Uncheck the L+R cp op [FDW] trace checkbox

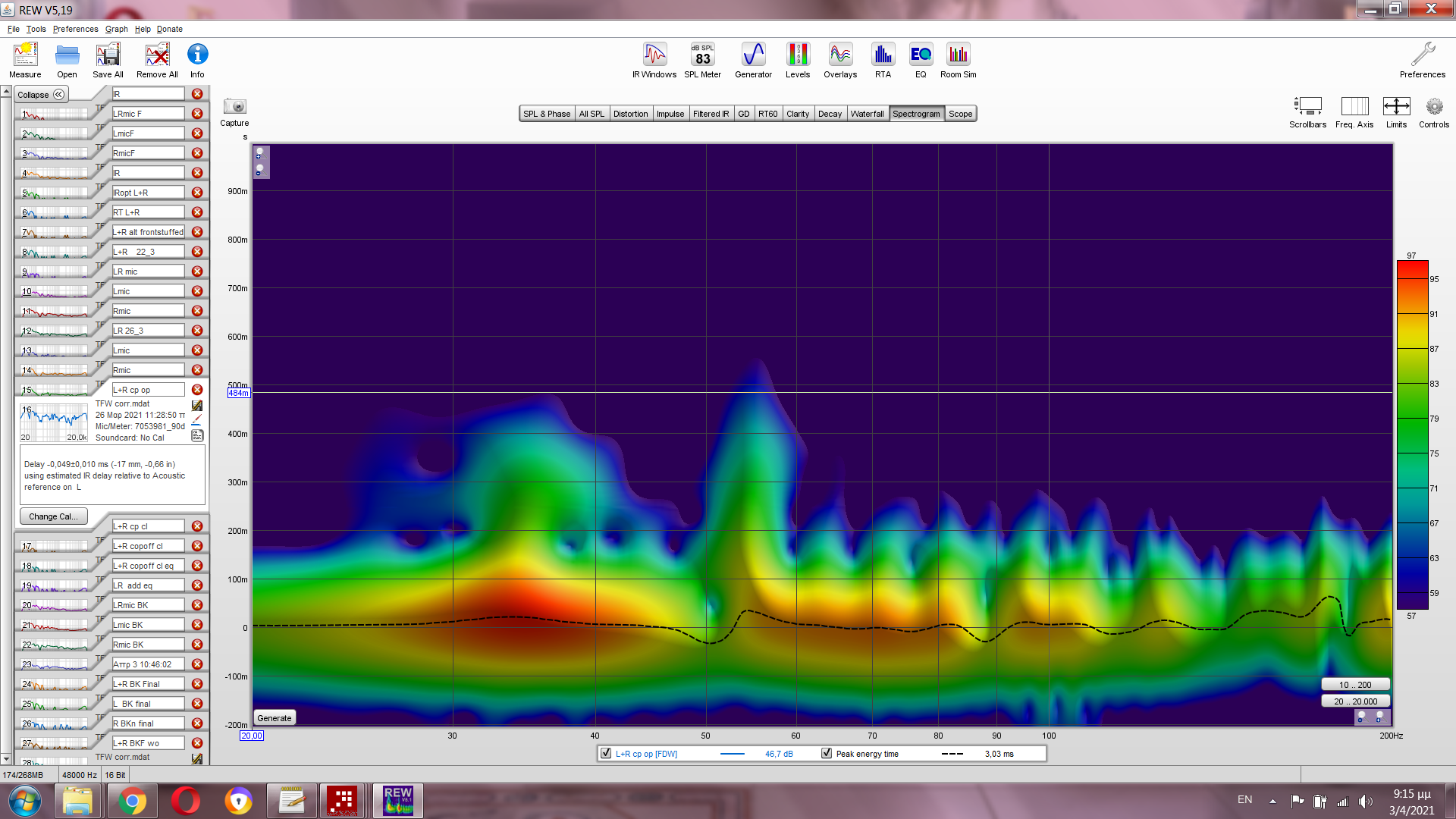pos(606,754)
